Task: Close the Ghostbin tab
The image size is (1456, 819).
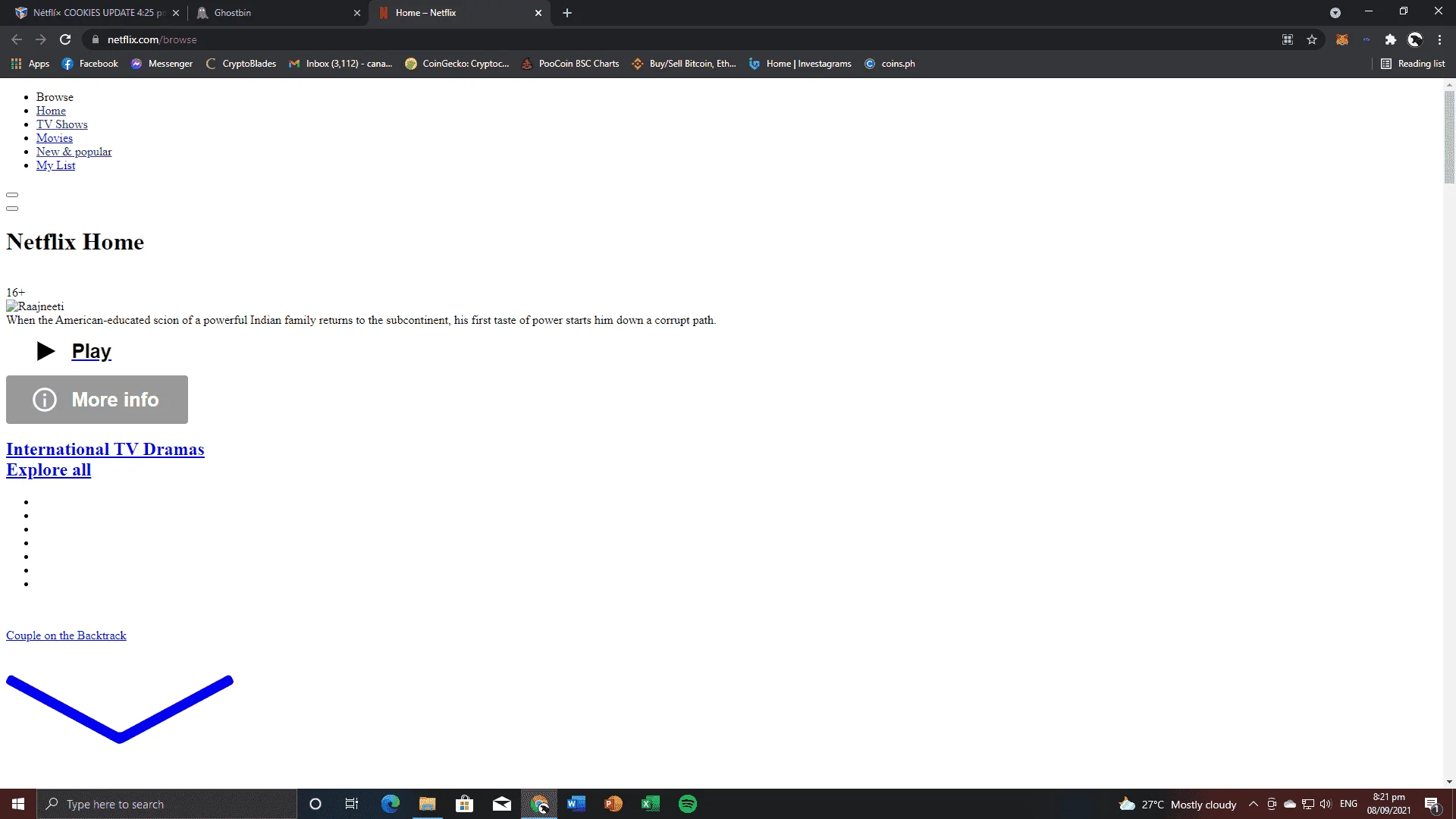Action: (x=357, y=13)
